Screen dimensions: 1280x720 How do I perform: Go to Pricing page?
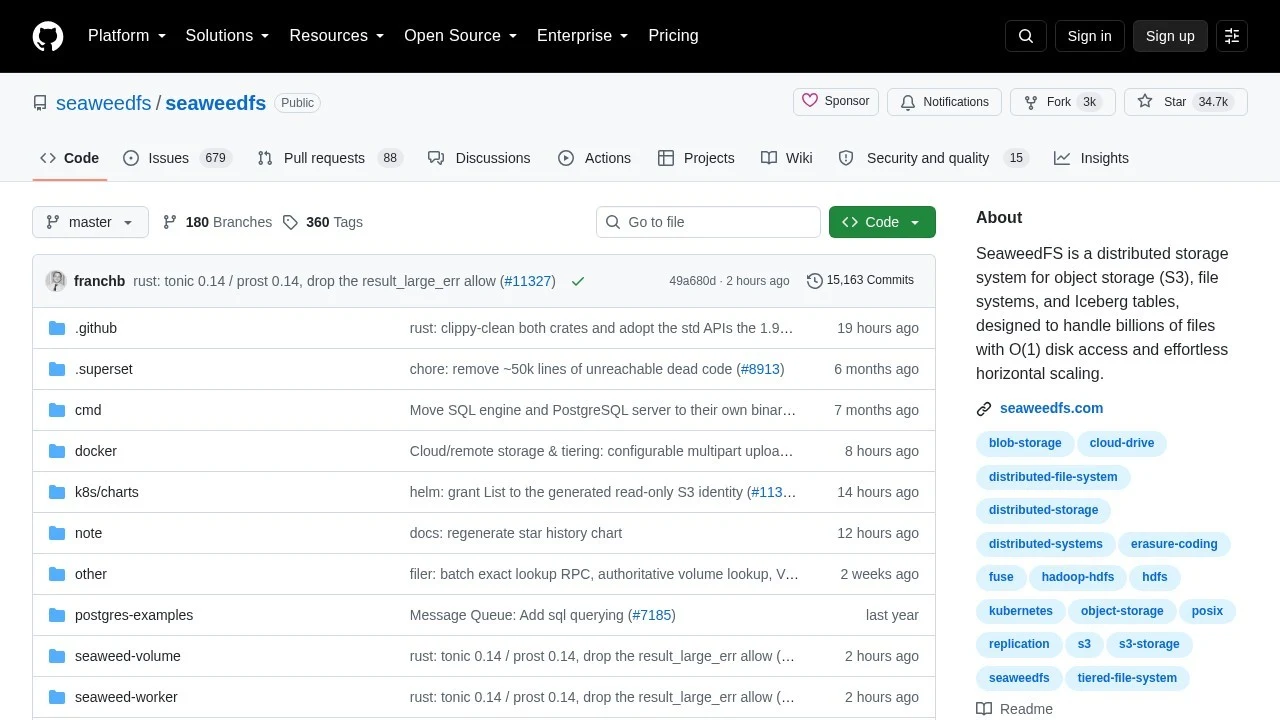(x=673, y=36)
